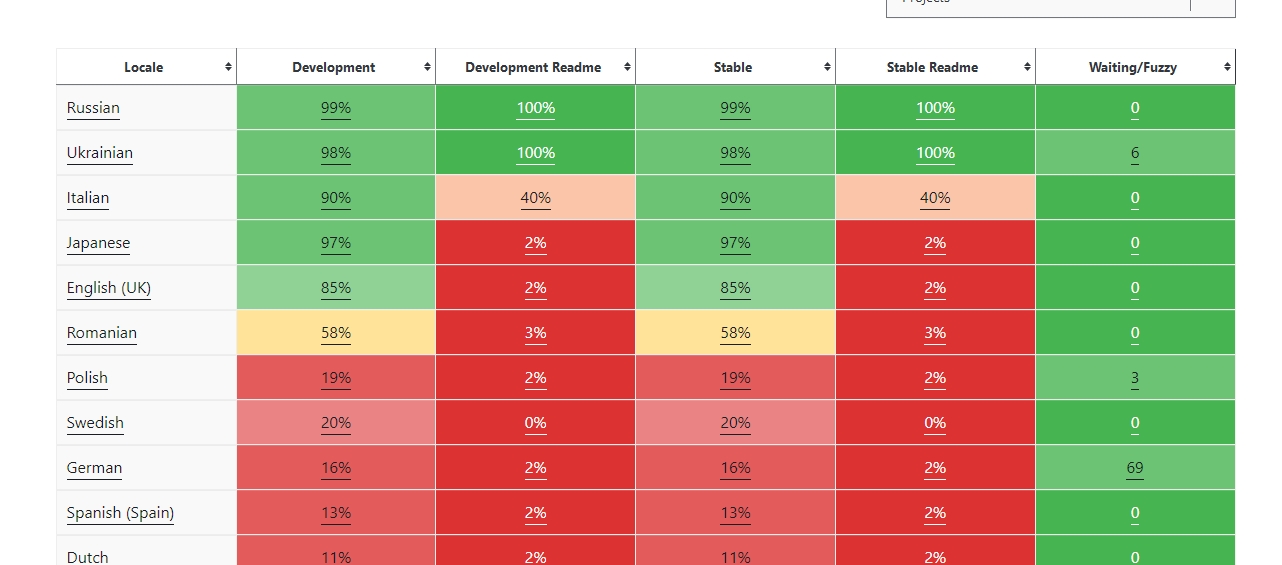The height and width of the screenshot is (565, 1282).
Task: Click Italian's 40% Development Readme value
Action: click(x=535, y=198)
